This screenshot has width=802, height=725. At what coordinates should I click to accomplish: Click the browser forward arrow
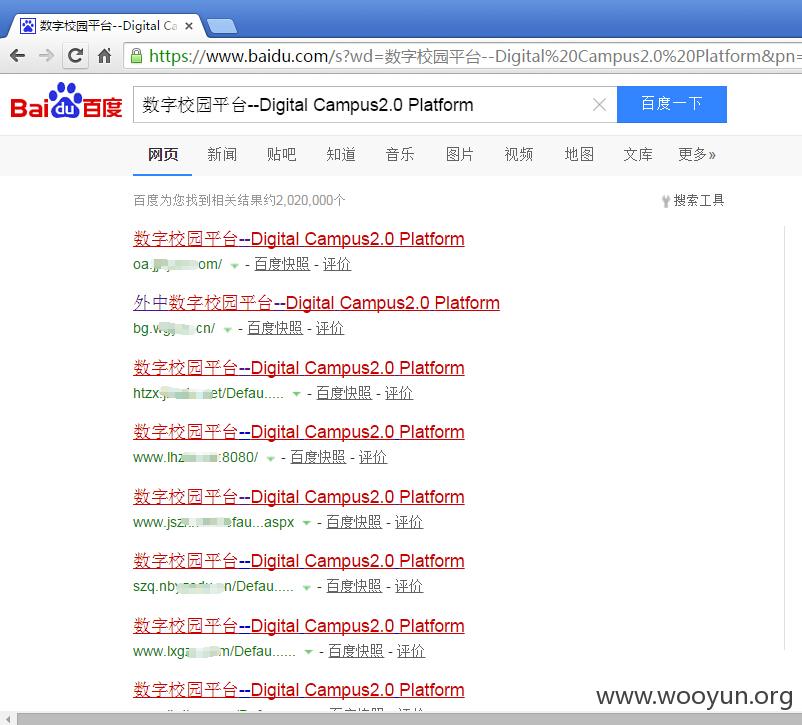pos(46,55)
